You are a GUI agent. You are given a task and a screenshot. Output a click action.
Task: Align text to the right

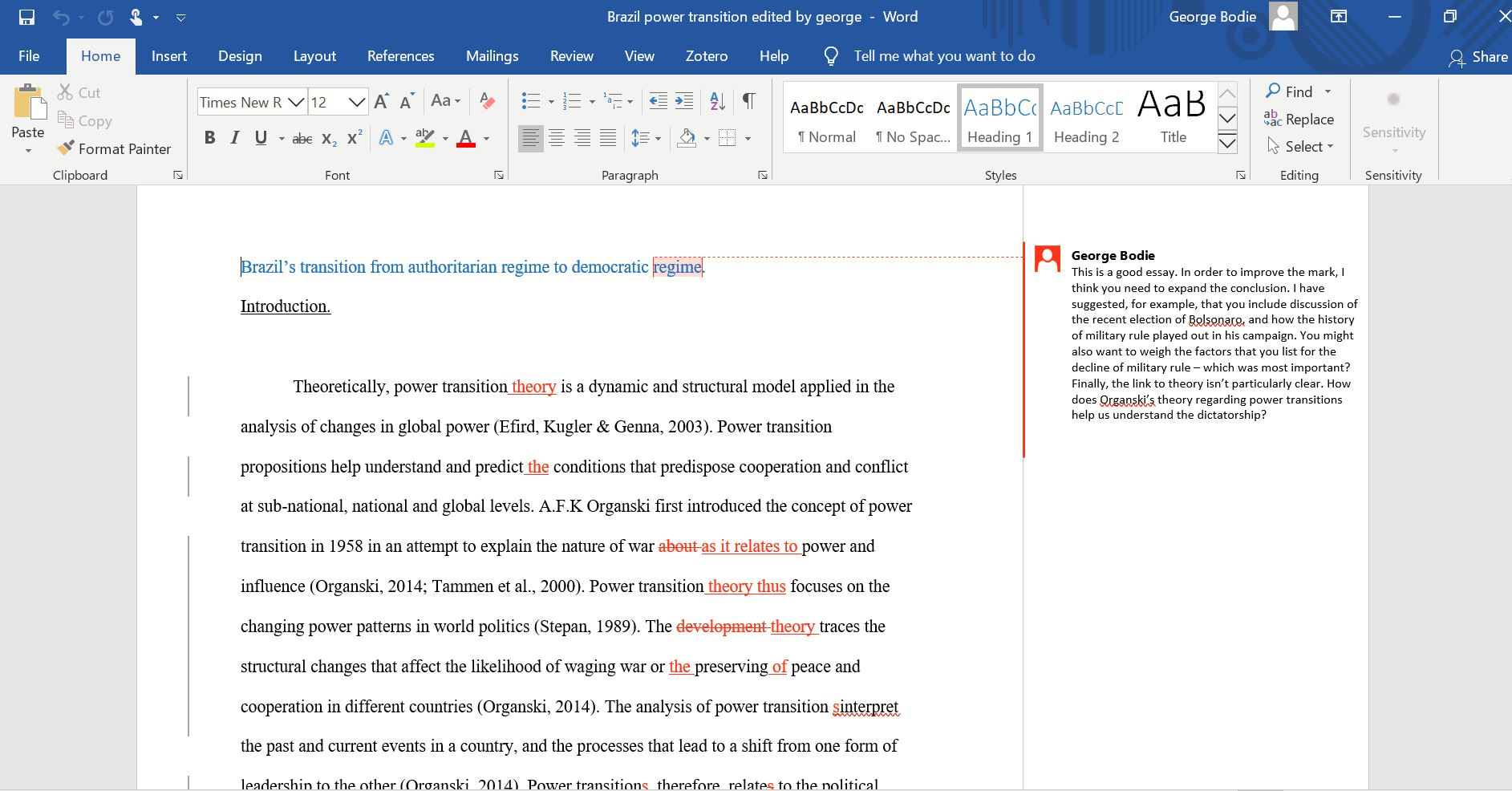[x=582, y=138]
